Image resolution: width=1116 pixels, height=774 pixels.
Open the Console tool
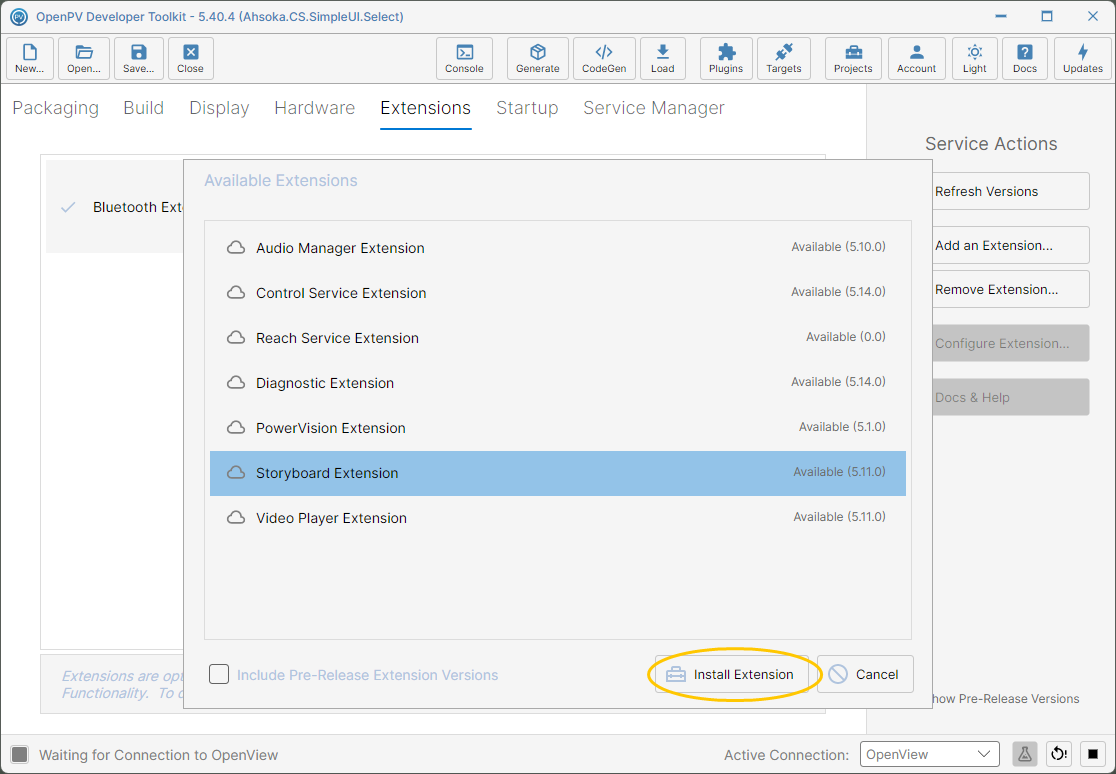(464, 58)
